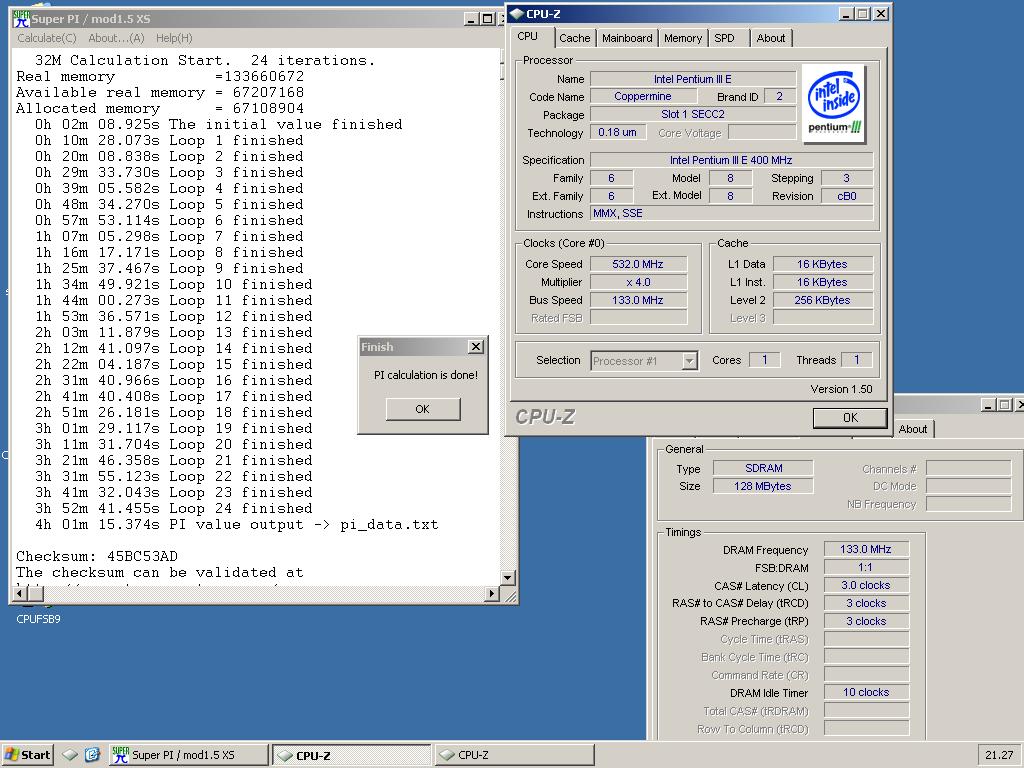The image size is (1024, 768).
Task: Click the Level 2 cache value 256 KBytes
Action: pos(823,300)
